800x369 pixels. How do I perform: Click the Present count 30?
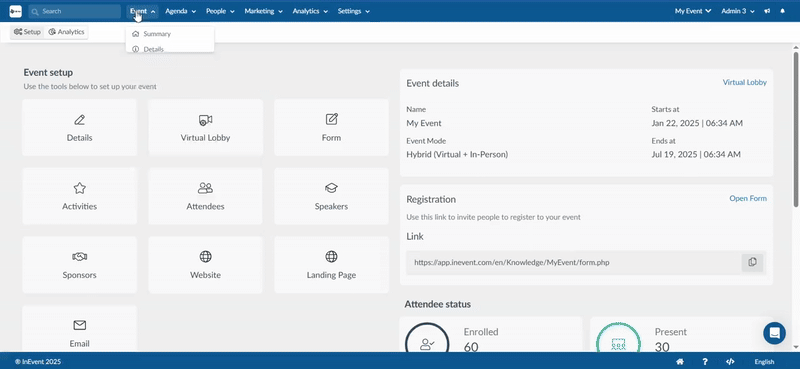[662, 348]
